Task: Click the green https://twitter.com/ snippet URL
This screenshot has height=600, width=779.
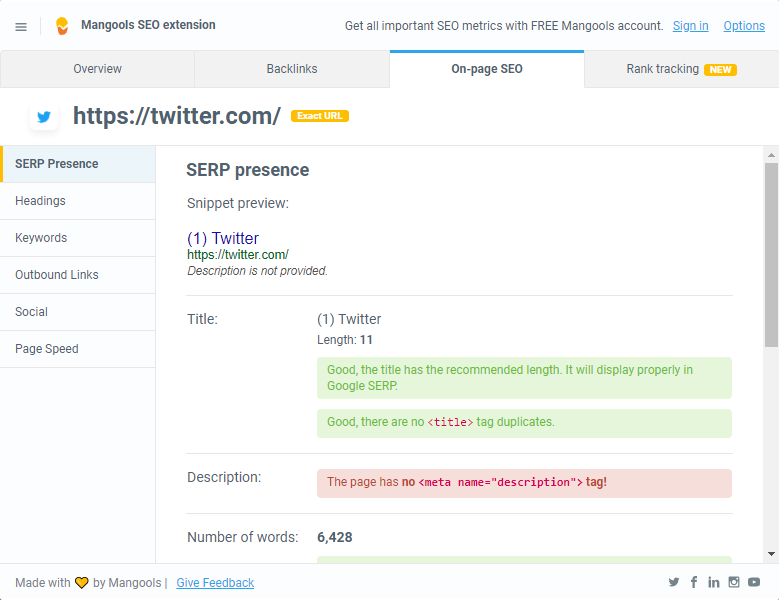Action: click(x=237, y=255)
